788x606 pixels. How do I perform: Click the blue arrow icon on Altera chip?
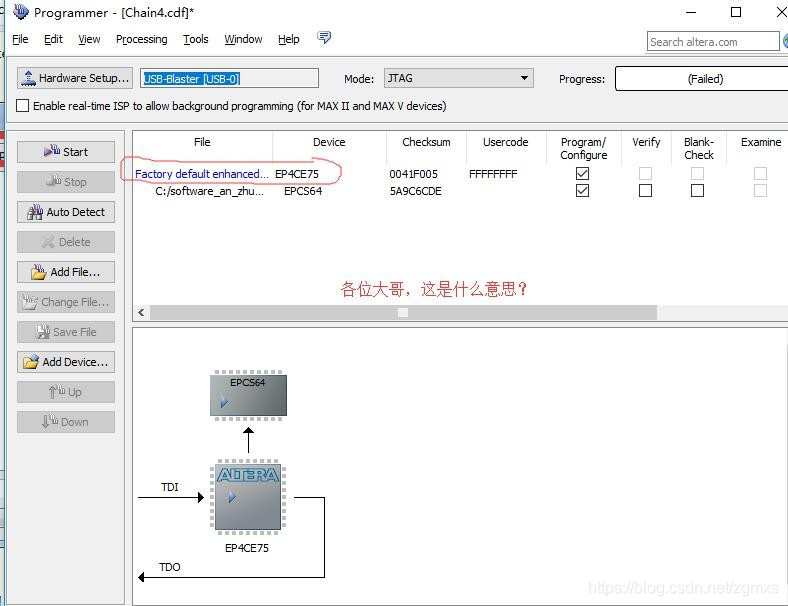pyautogui.click(x=232, y=497)
